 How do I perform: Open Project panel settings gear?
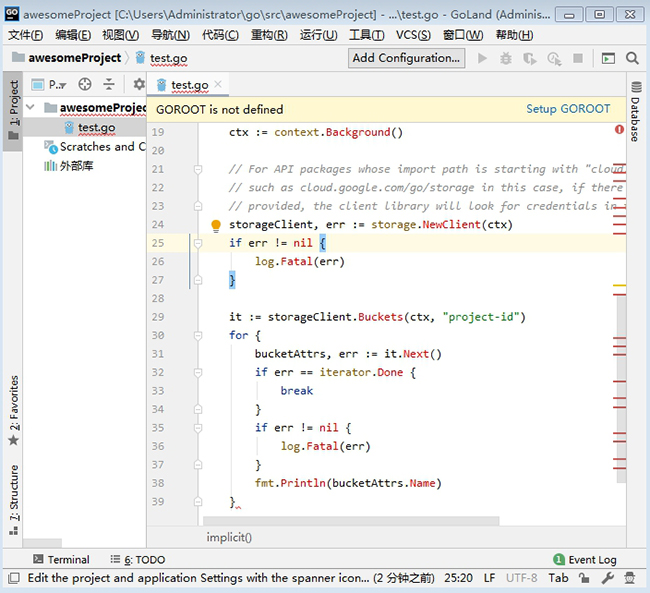pyautogui.click(x=139, y=84)
